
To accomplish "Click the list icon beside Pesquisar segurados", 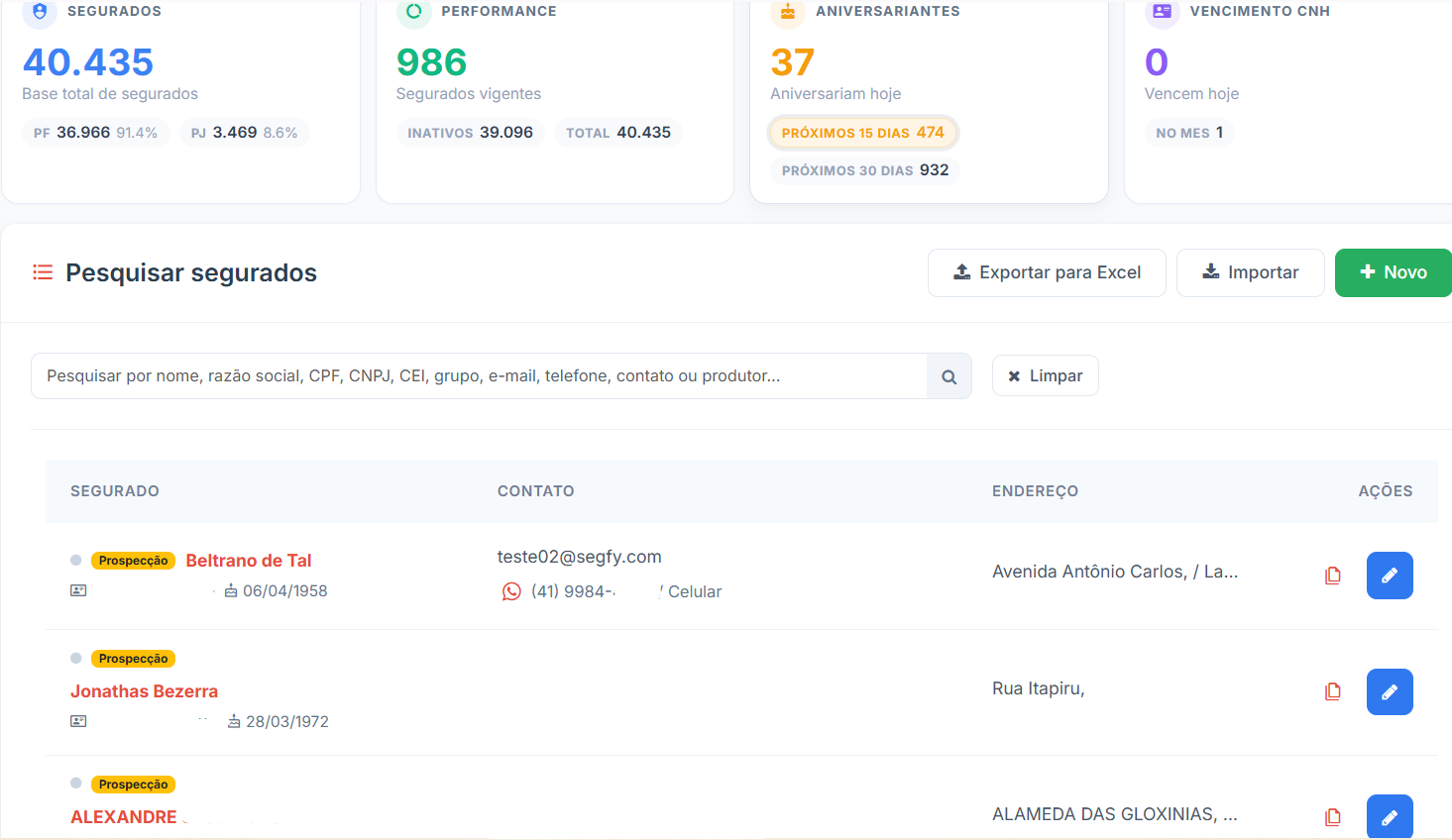I will (x=43, y=272).
